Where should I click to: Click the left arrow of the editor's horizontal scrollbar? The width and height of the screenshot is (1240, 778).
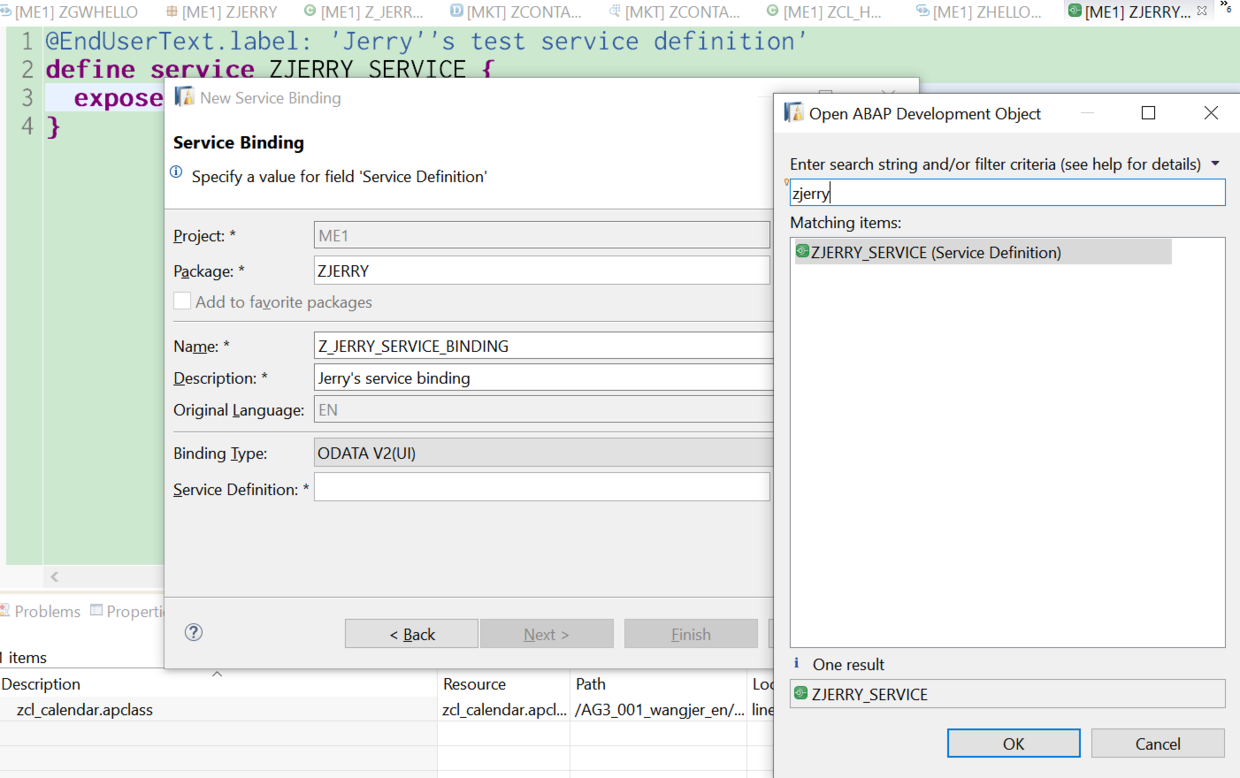(x=55, y=576)
